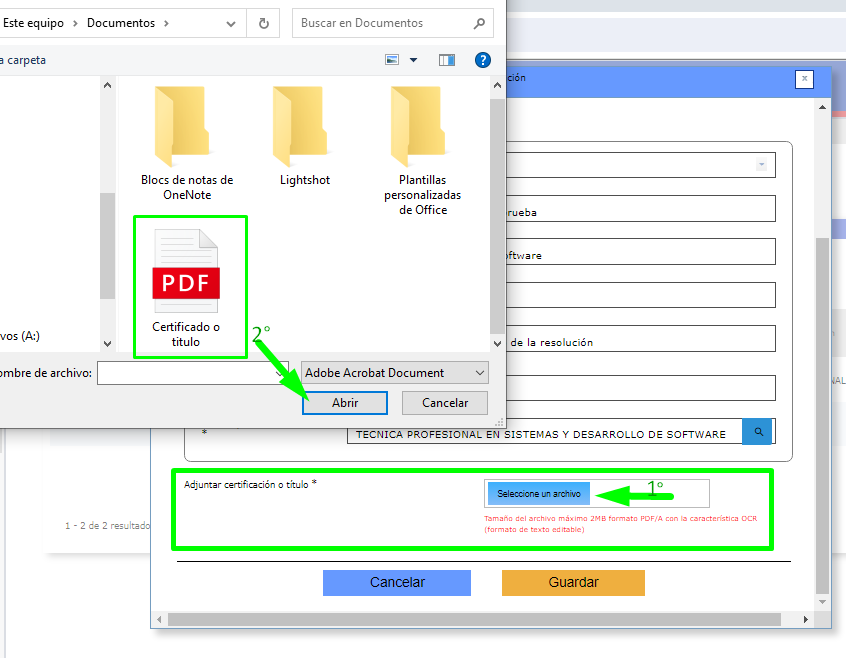
Task: Close the form dialog with the X
Action: pos(804,79)
